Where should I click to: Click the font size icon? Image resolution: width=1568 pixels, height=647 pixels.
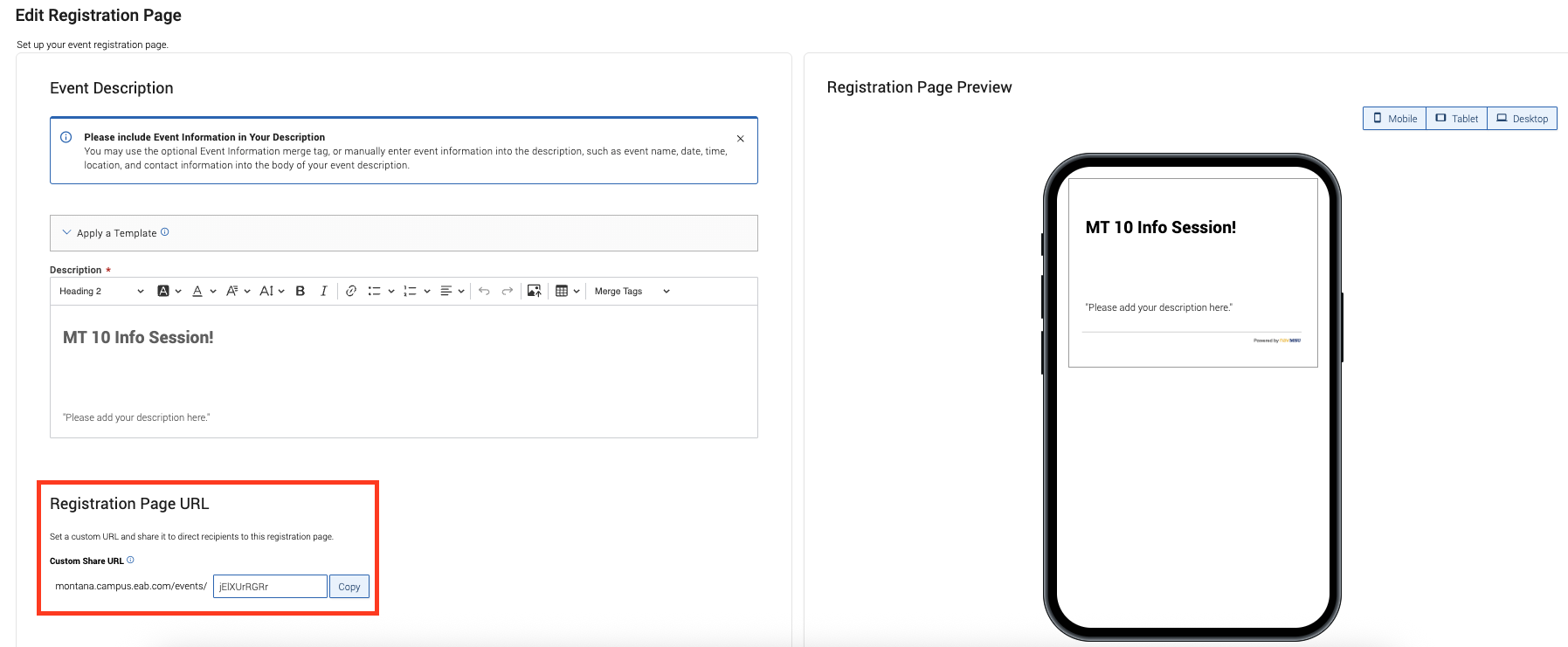tap(266, 292)
